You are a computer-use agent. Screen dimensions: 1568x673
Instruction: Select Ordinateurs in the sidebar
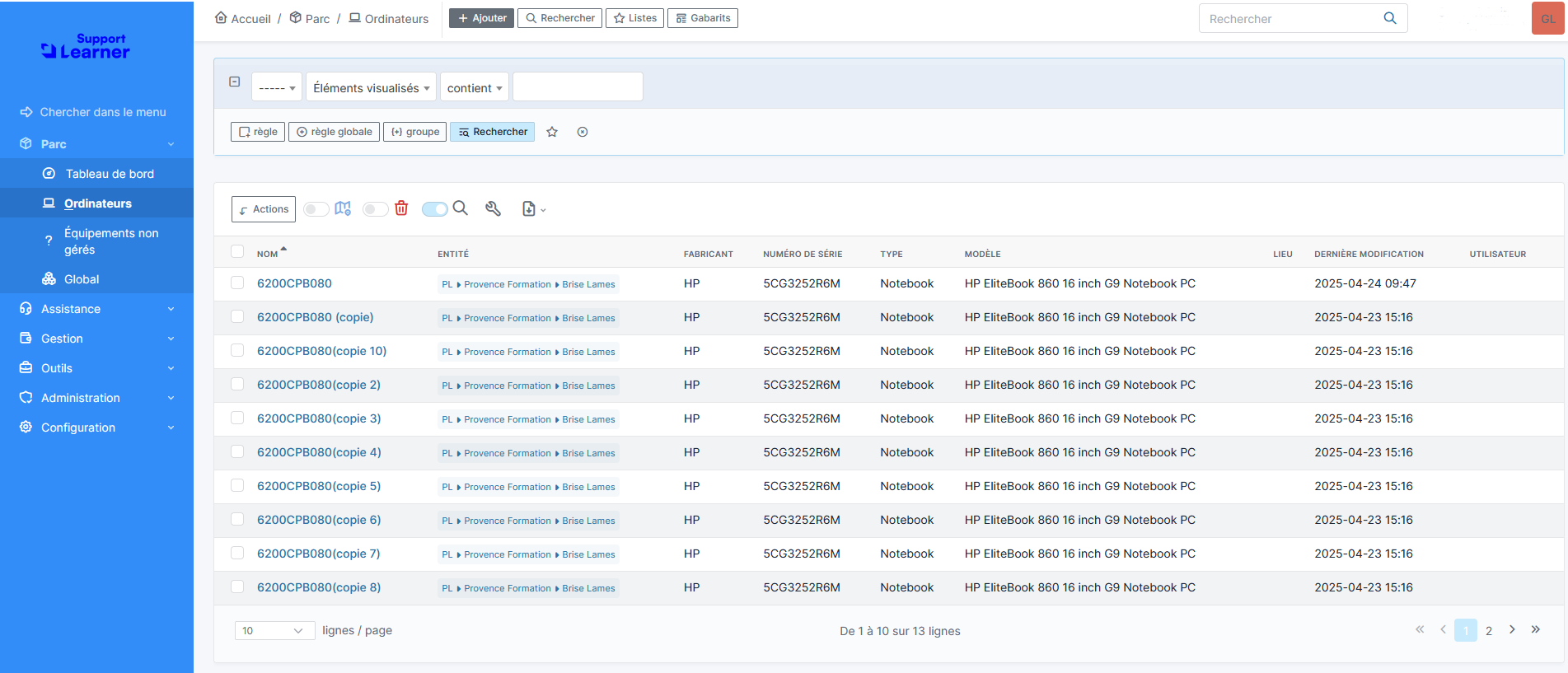(x=96, y=203)
